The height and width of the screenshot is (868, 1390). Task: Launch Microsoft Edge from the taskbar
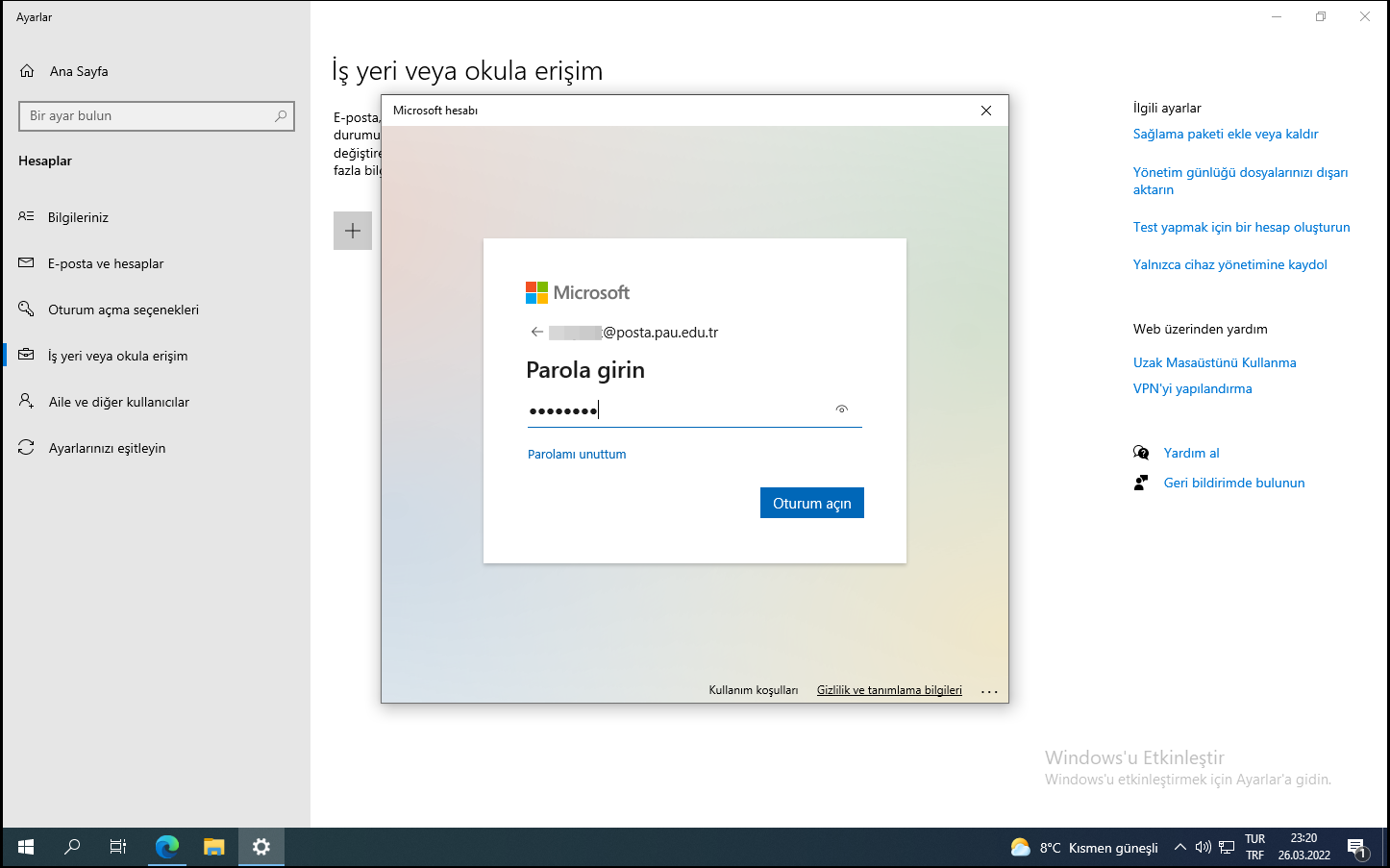167,847
